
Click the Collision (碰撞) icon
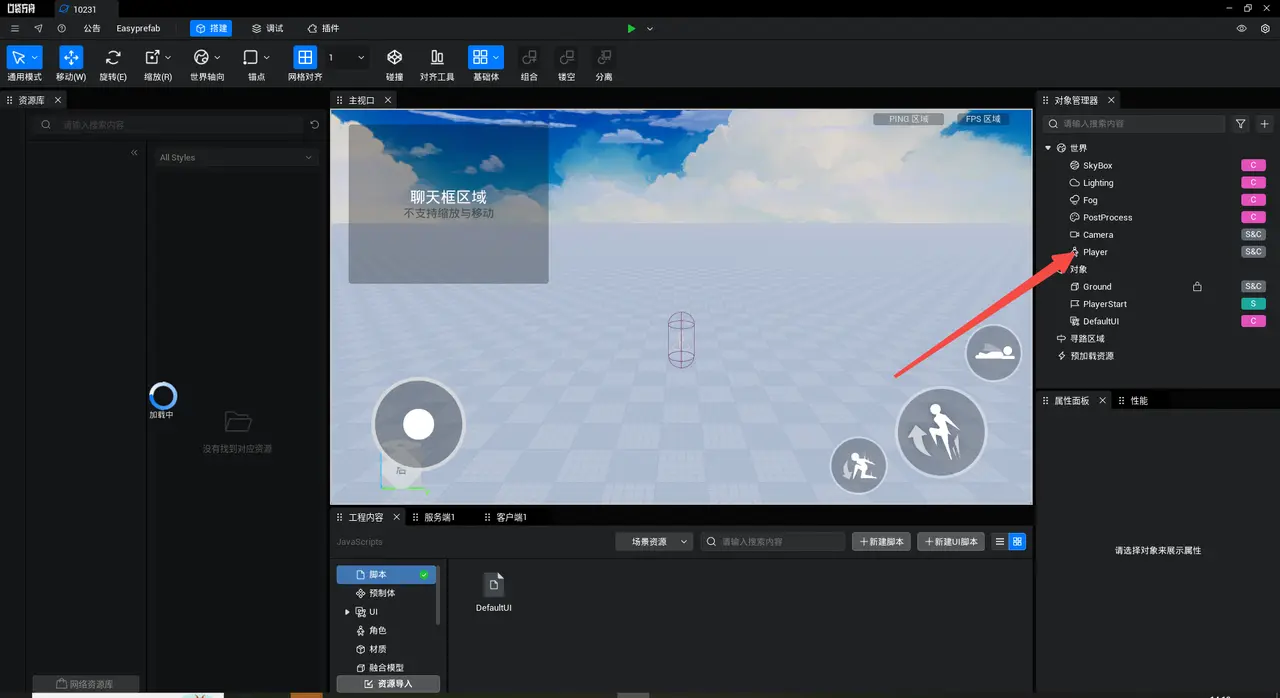click(x=395, y=58)
